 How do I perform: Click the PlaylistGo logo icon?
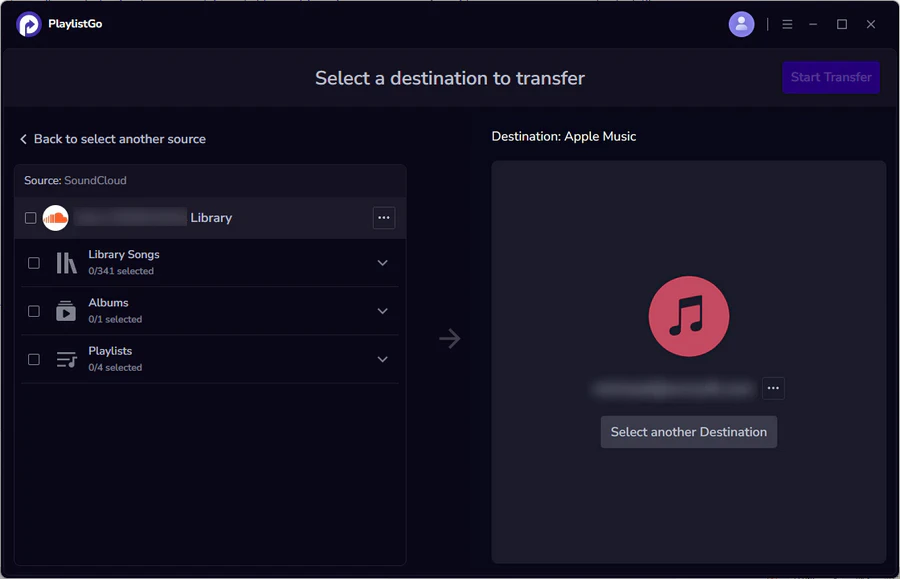[29, 24]
